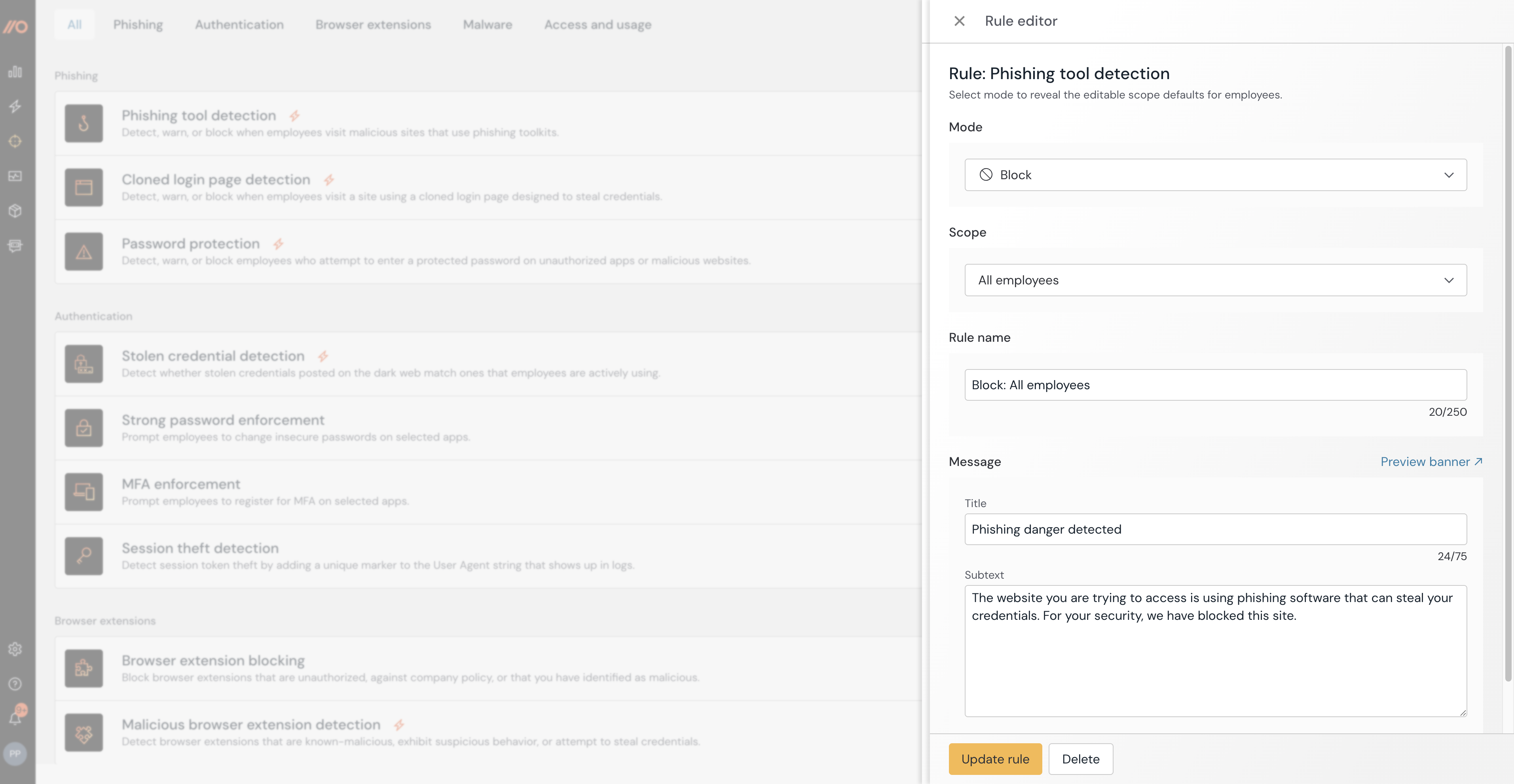Click the Cloned login page detection icon

(x=83, y=187)
